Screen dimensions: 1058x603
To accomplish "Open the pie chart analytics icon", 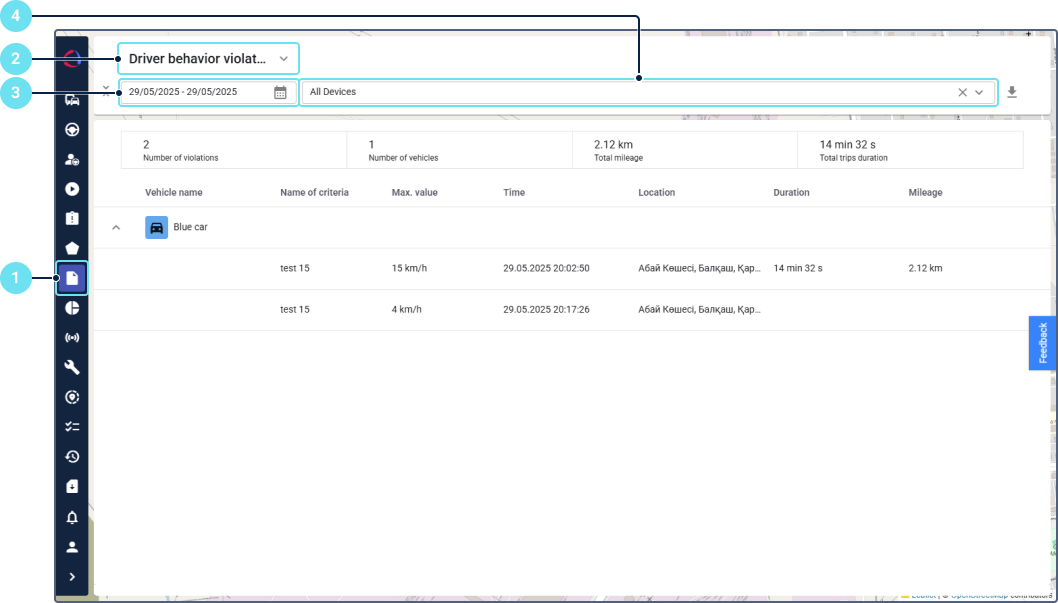I will (x=72, y=308).
